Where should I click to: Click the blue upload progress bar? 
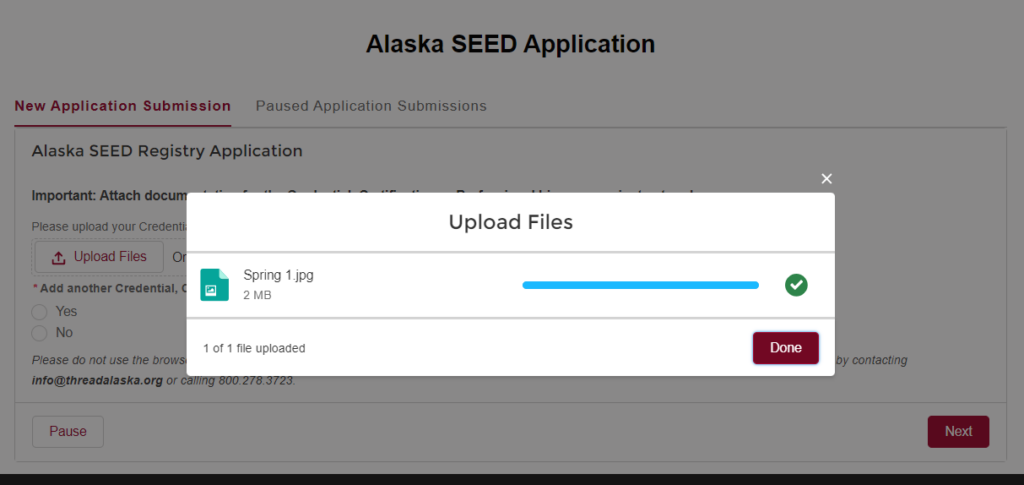pos(641,285)
